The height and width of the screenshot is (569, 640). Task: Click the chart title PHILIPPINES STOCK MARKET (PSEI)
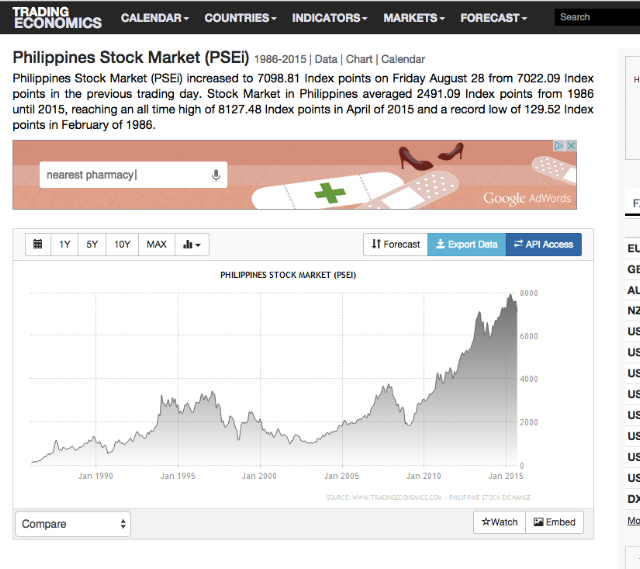coord(288,275)
